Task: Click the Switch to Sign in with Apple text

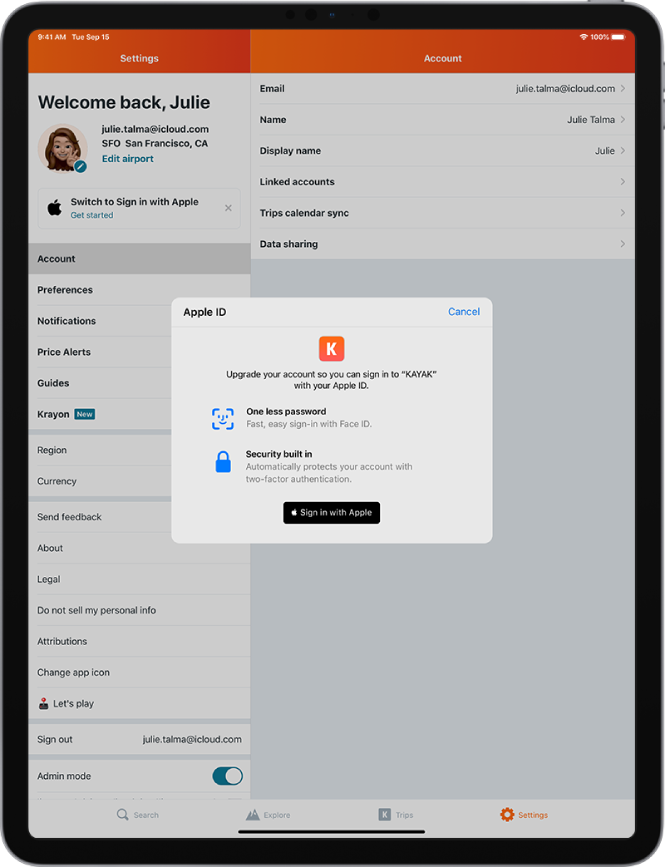Action: pyautogui.click(x=134, y=202)
